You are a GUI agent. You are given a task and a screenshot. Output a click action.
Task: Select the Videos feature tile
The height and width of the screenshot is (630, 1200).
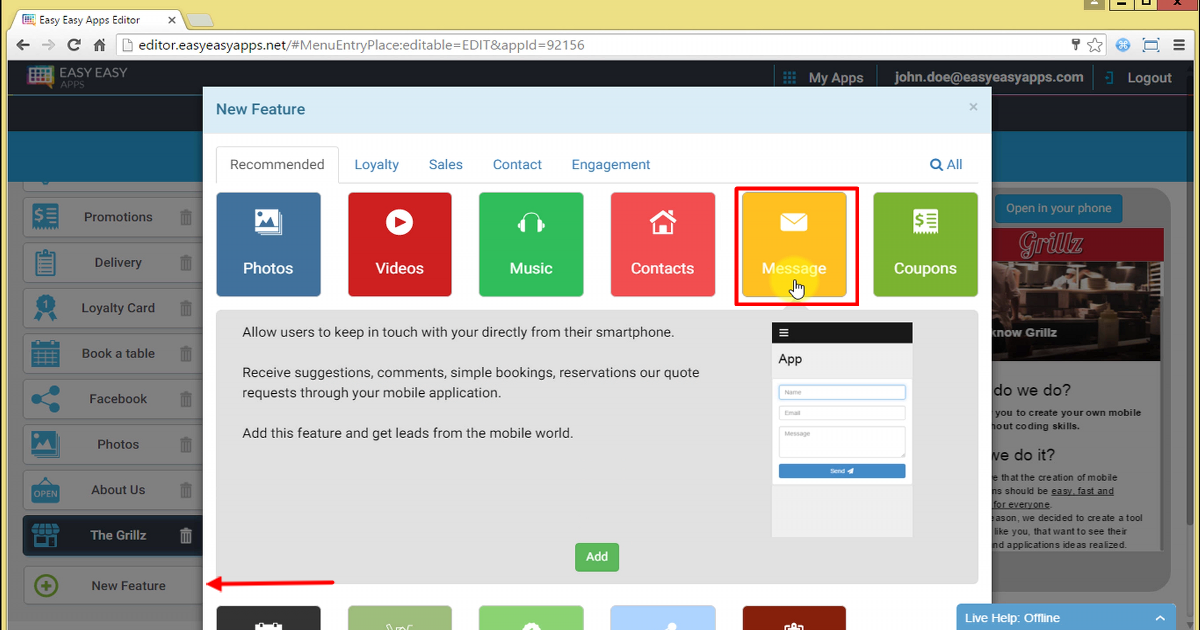pyautogui.click(x=399, y=245)
